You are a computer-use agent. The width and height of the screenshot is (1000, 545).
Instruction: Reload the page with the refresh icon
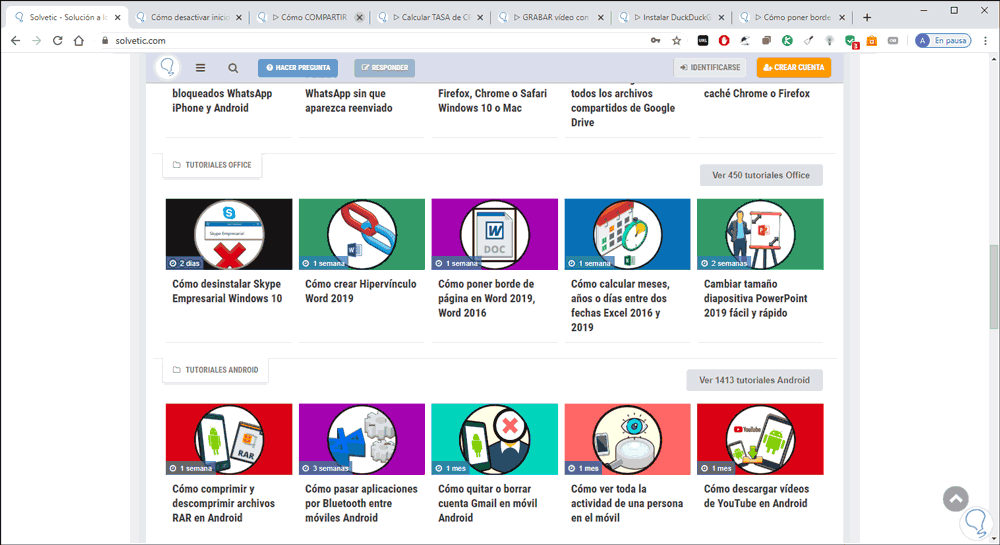tap(57, 40)
